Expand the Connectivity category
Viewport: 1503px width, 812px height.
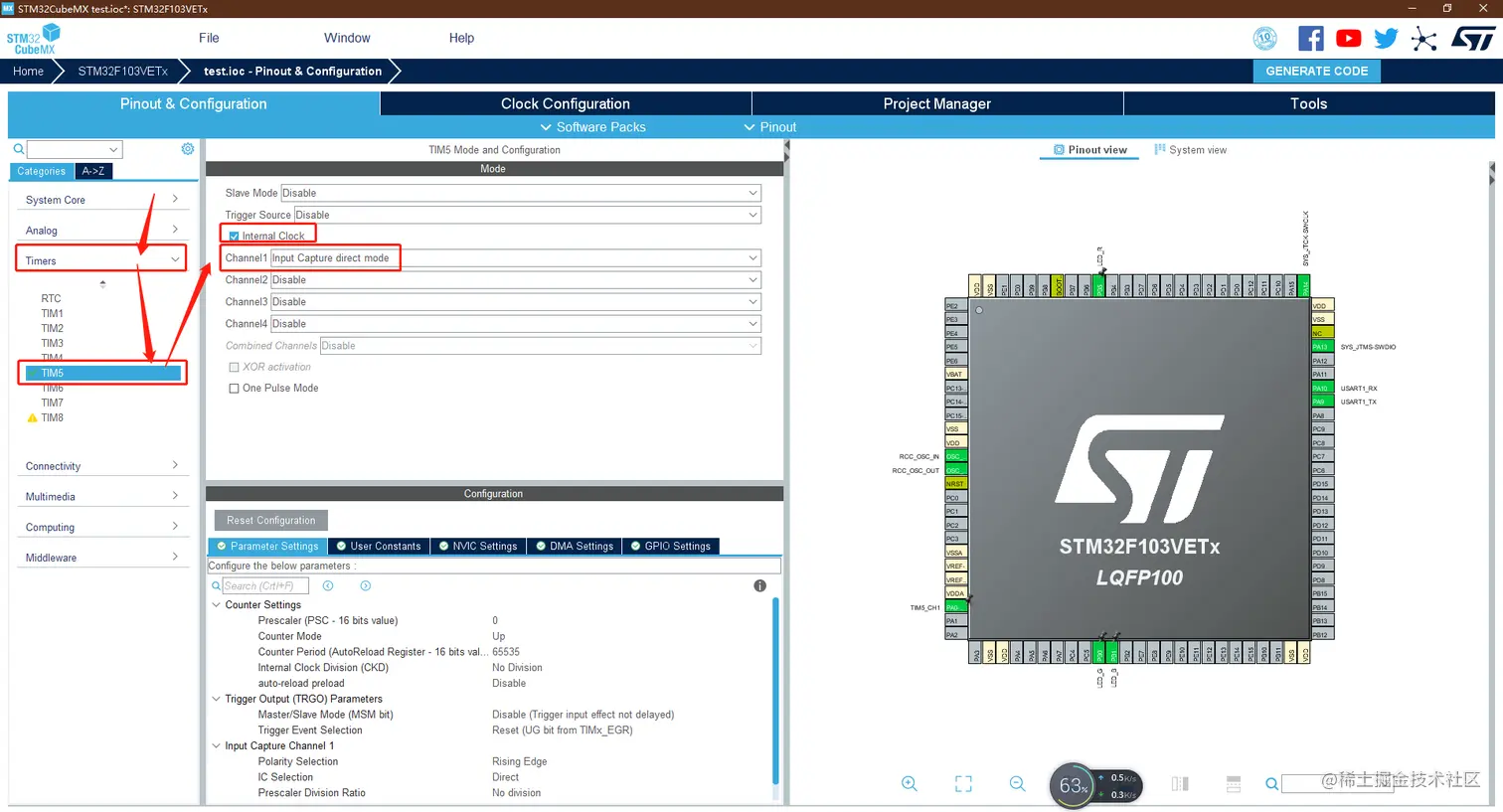click(x=101, y=466)
